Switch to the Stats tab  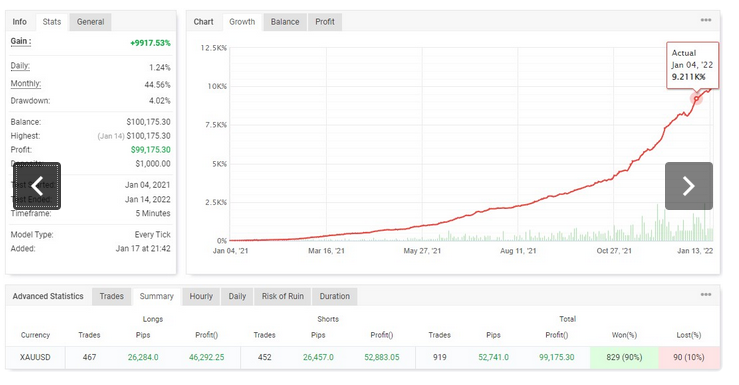[x=52, y=22]
